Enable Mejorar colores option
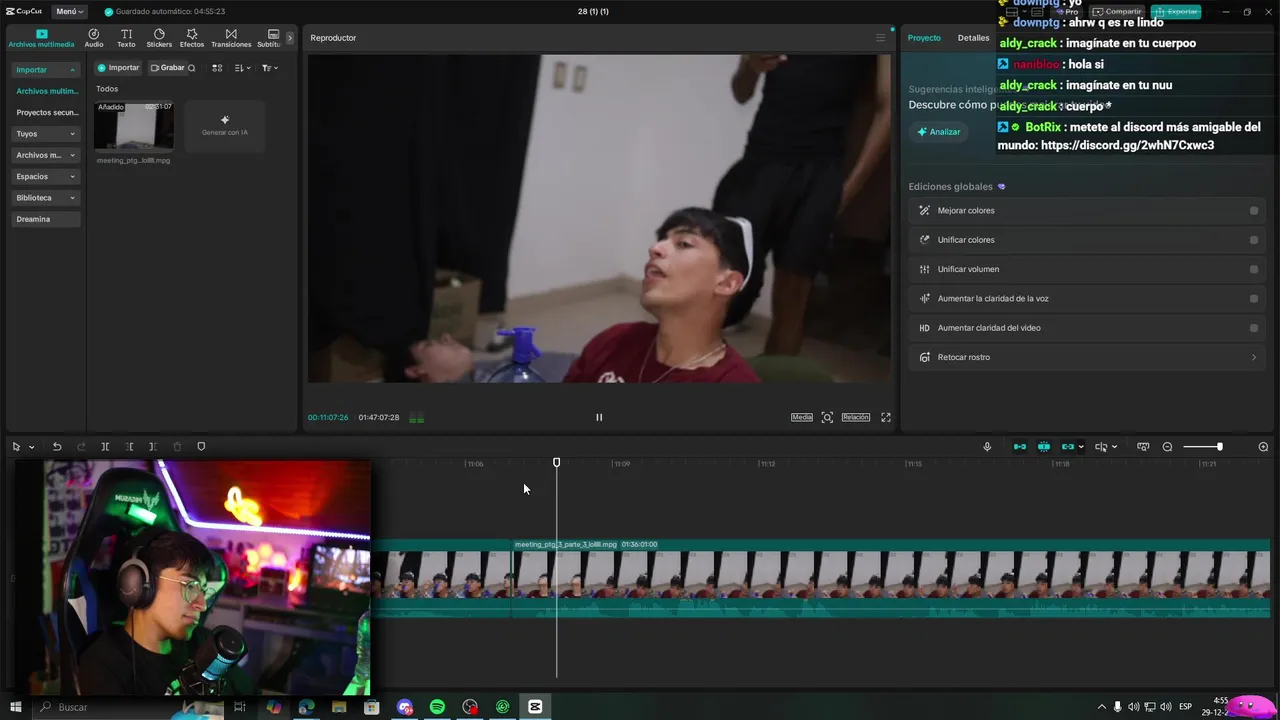 point(1254,211)
